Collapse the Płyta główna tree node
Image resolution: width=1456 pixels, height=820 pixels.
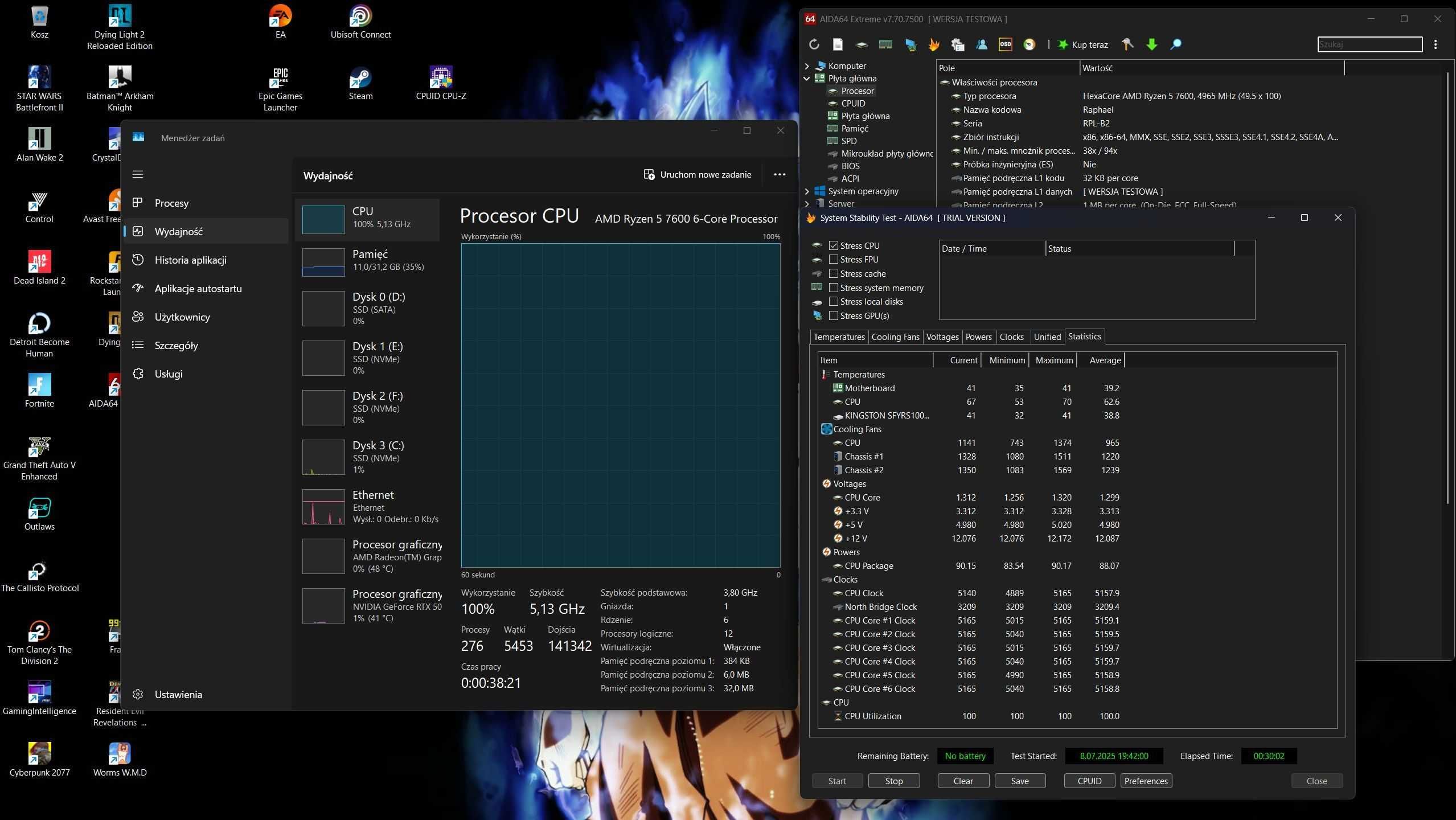(x=807, y=79)
